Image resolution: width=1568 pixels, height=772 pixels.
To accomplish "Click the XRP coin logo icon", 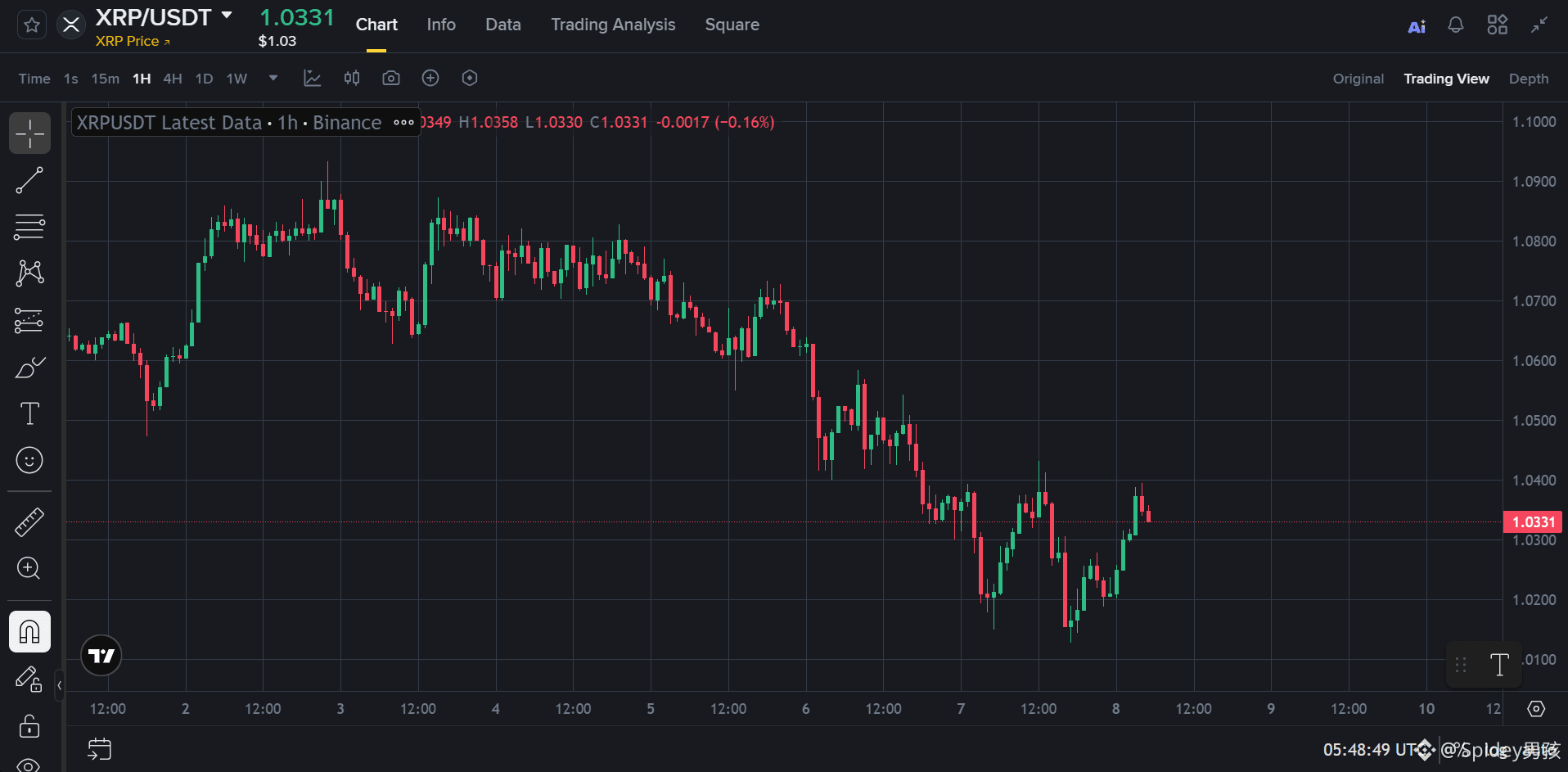I will (x=71, y=25).
